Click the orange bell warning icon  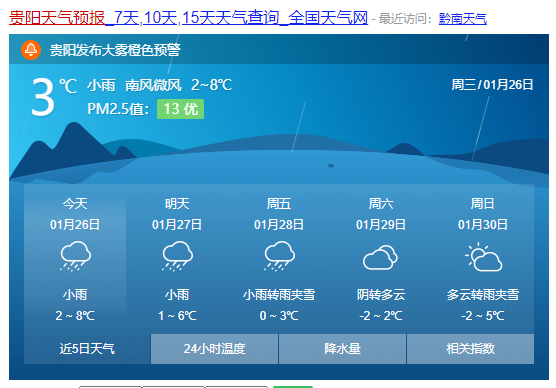click(x=31, y=50)
